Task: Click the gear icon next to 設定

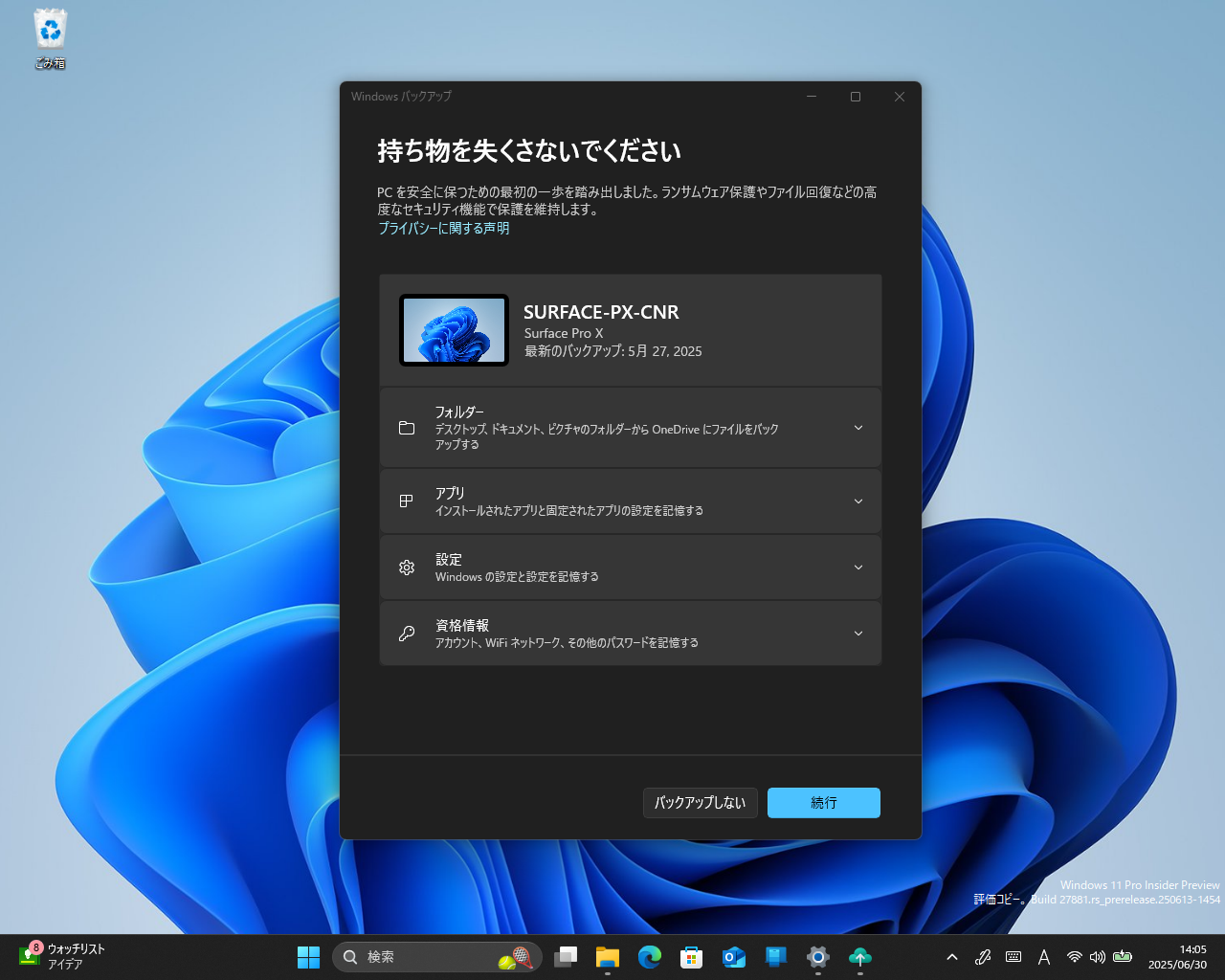Action: click(x=406, y=567)
